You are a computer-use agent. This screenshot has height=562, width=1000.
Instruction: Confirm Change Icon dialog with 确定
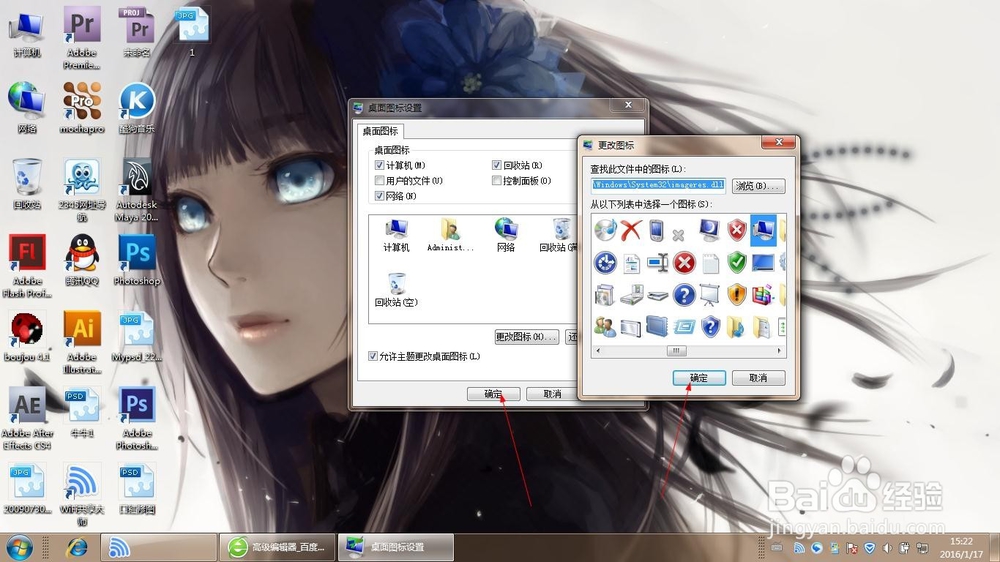coord(699,378)
